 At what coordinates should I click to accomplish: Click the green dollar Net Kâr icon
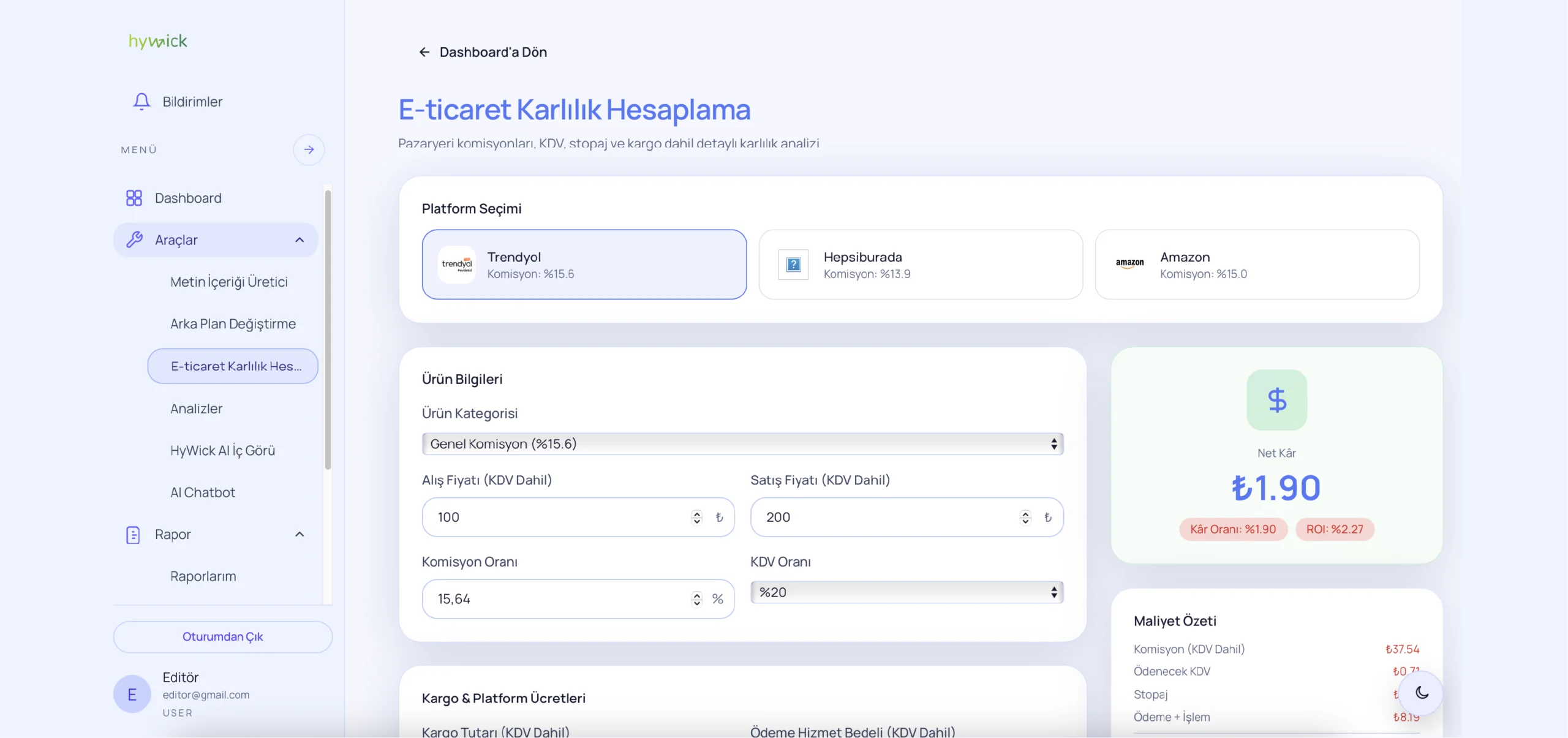pos(1276,400)
